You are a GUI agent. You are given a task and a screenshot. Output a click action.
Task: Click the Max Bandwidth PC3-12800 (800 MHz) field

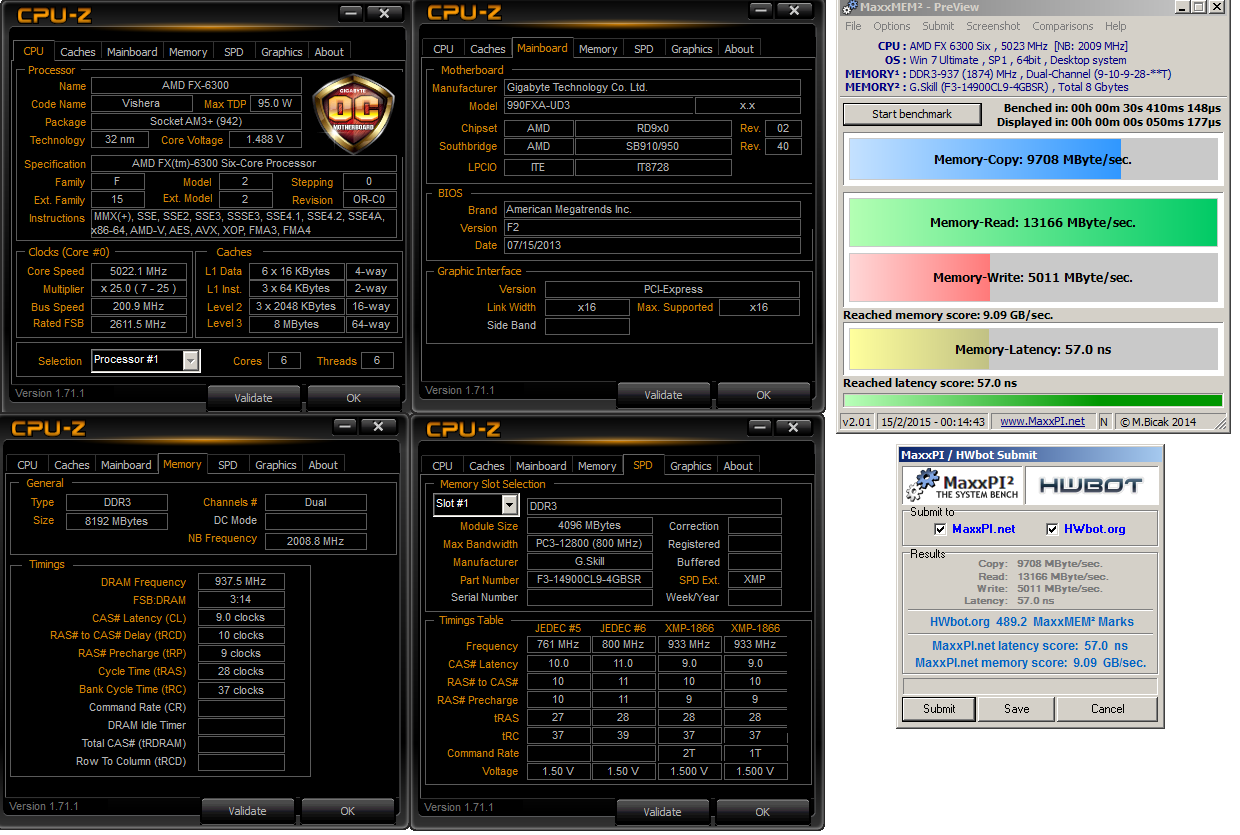(590, 544)
